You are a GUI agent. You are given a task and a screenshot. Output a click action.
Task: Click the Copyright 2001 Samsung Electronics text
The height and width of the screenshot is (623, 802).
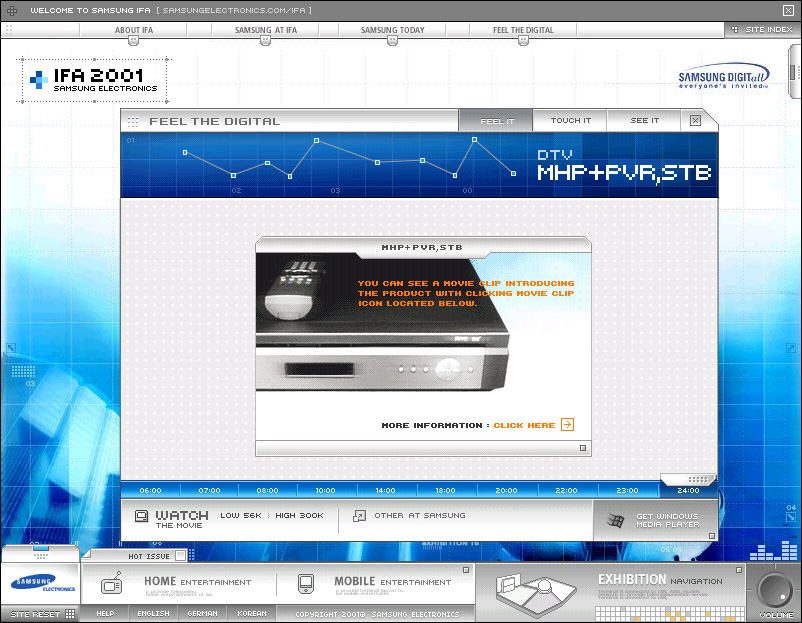377,614
